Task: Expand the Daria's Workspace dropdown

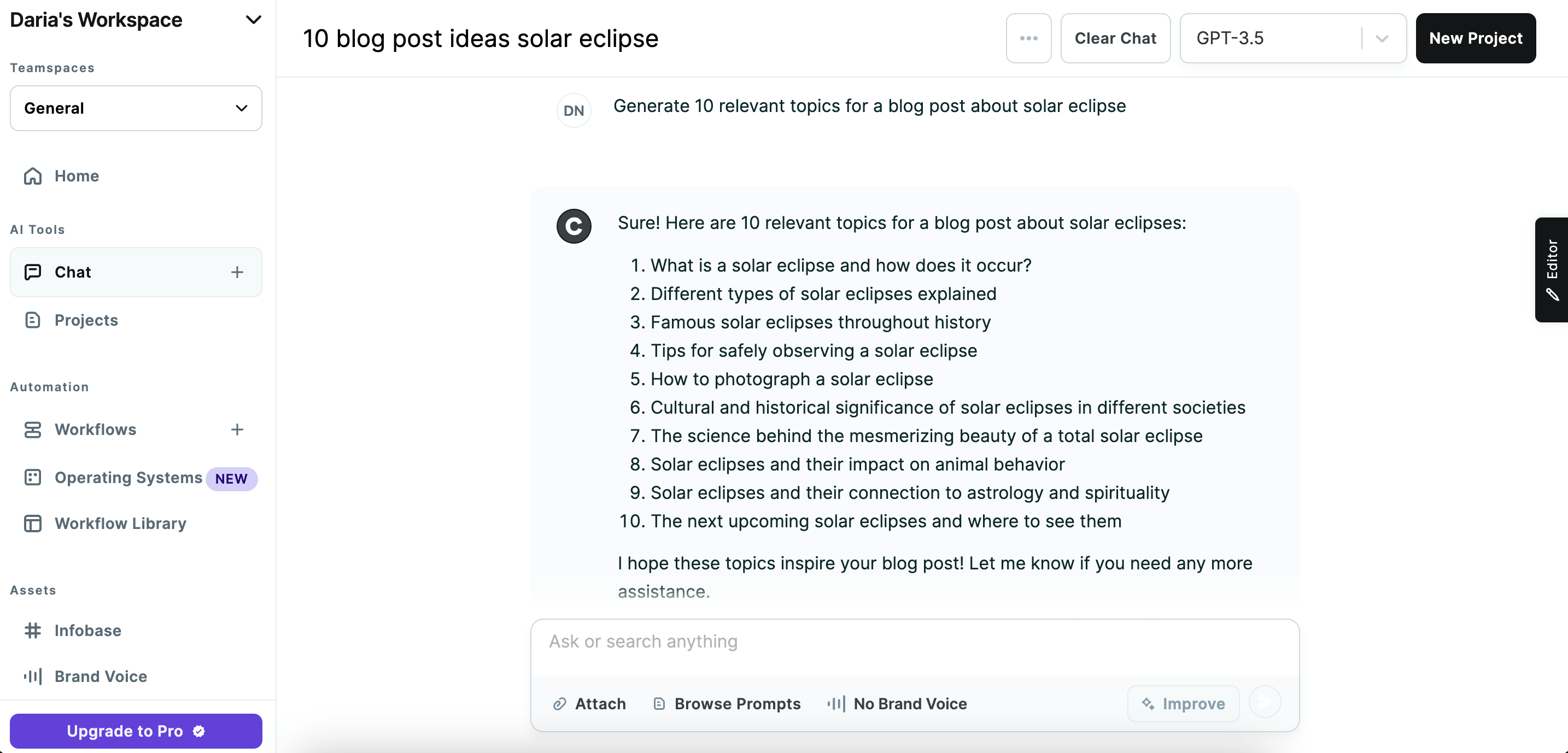Action: click(x=253, y=20)
